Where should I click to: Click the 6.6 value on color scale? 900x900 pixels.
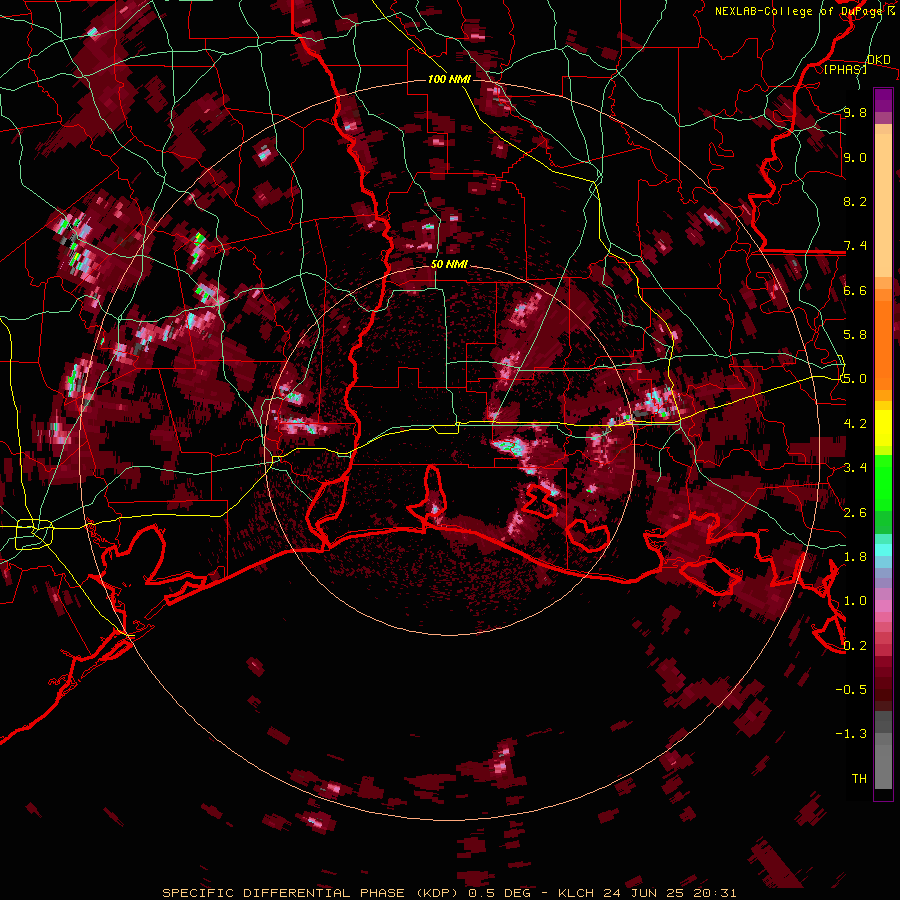click(x=855, y=290)
